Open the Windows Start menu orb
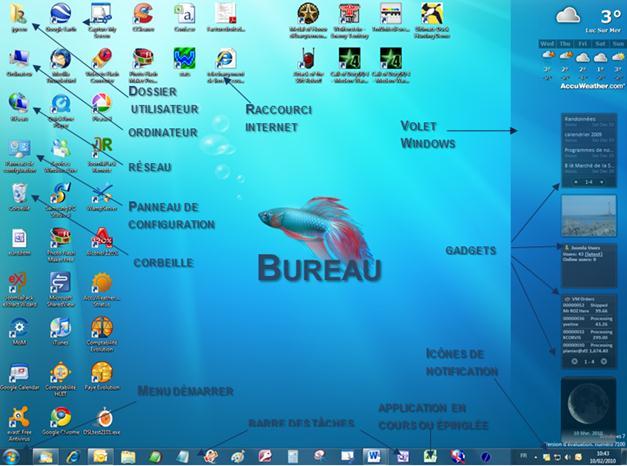627x466 pixels. pos(10,457)
